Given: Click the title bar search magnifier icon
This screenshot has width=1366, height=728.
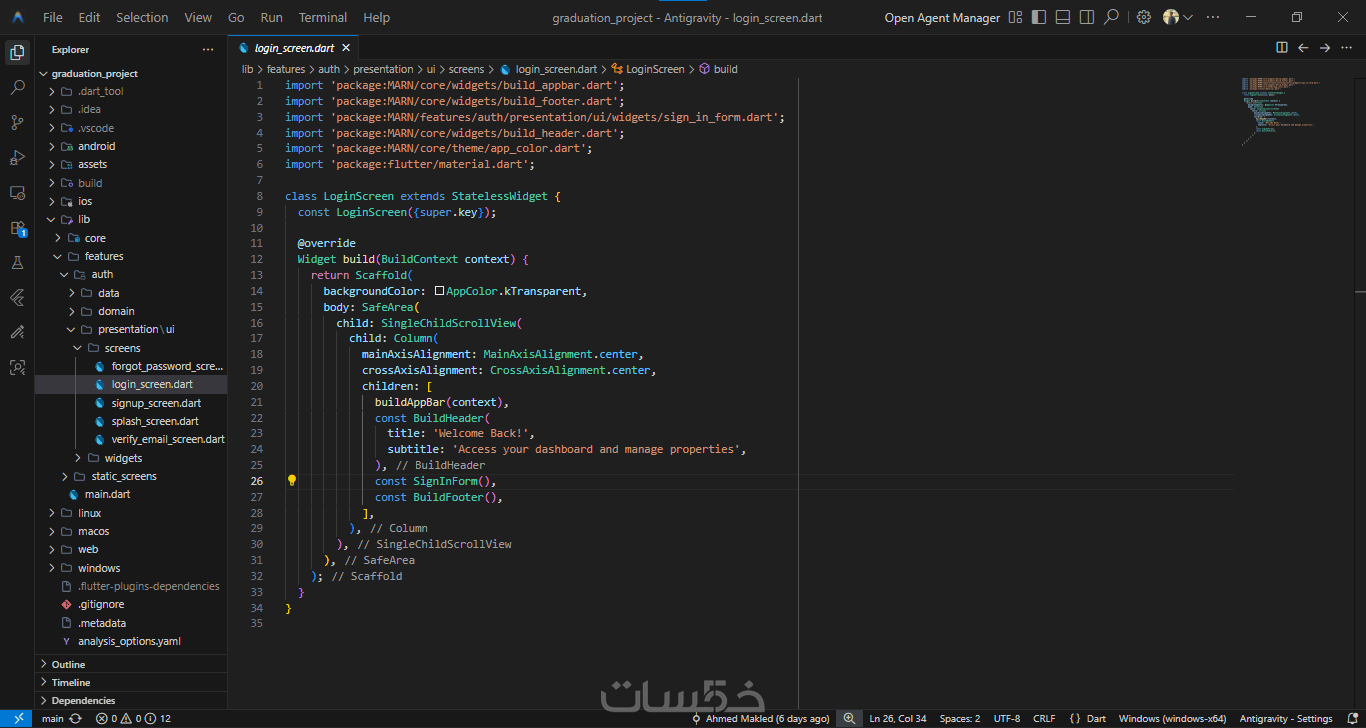Looking at the screenshot, I should pyautogui.click(x=1111, y=17).
